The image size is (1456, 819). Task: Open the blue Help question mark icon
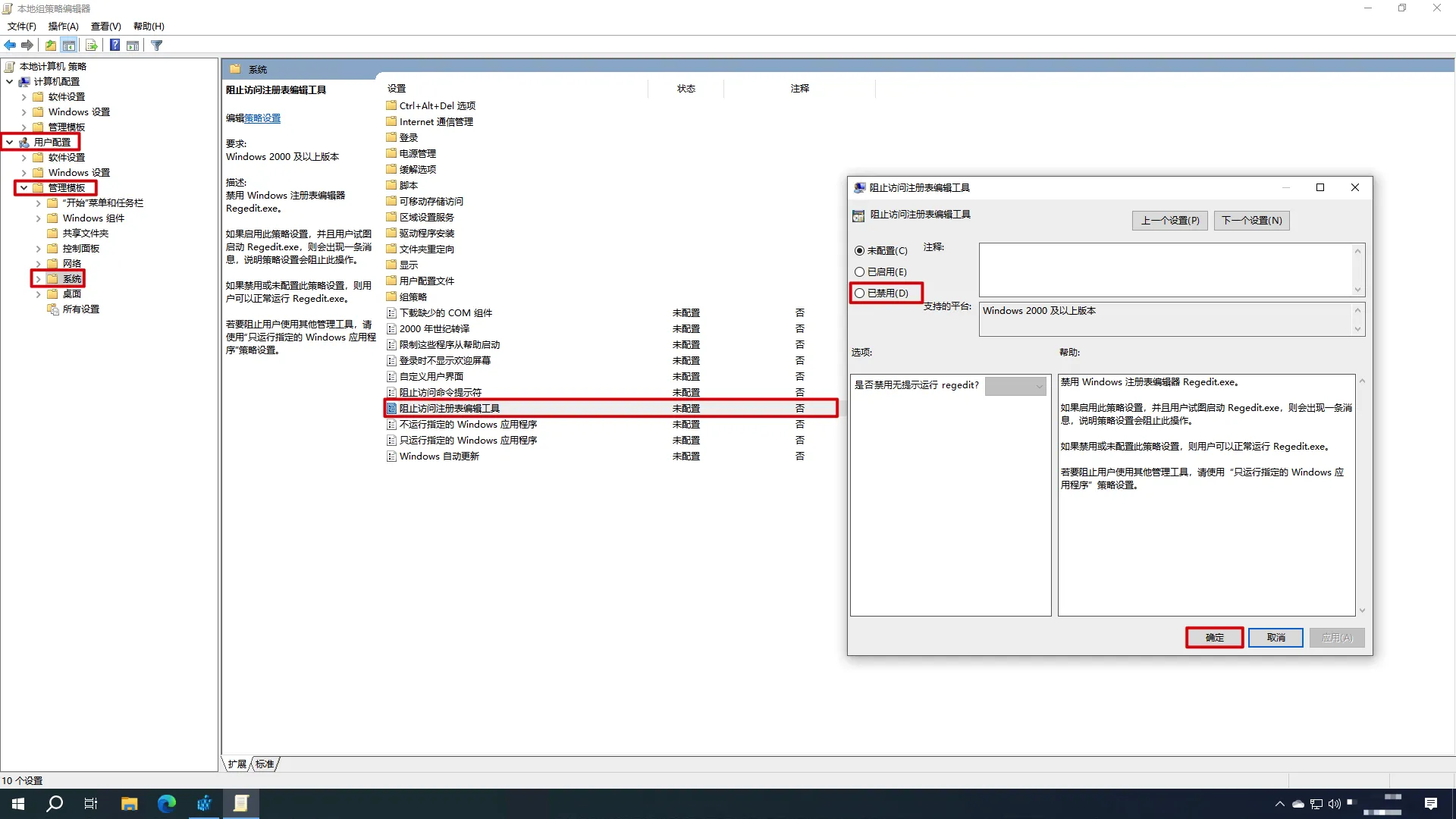point(115,45)
